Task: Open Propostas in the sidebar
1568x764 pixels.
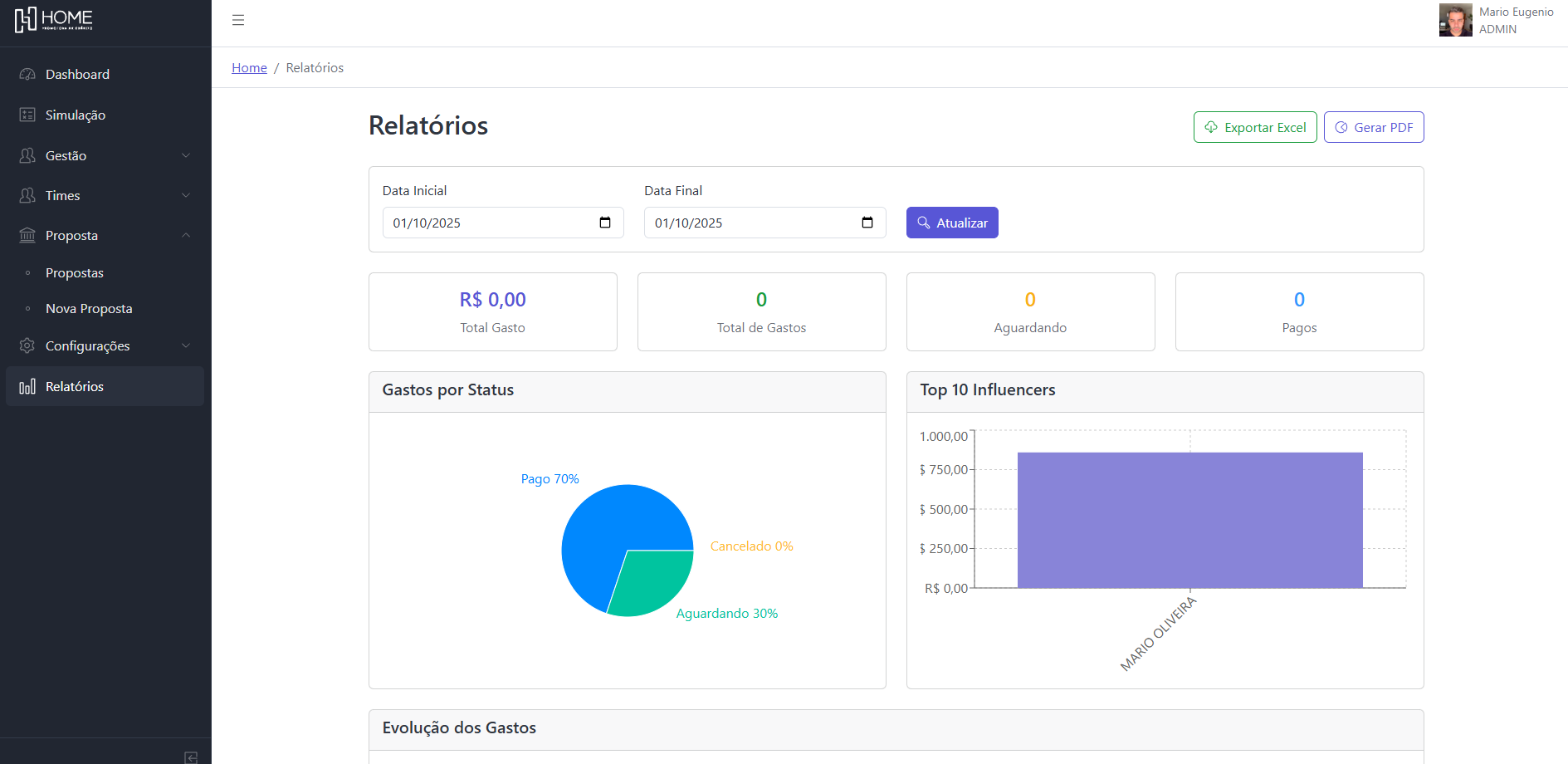Action: 75,273
